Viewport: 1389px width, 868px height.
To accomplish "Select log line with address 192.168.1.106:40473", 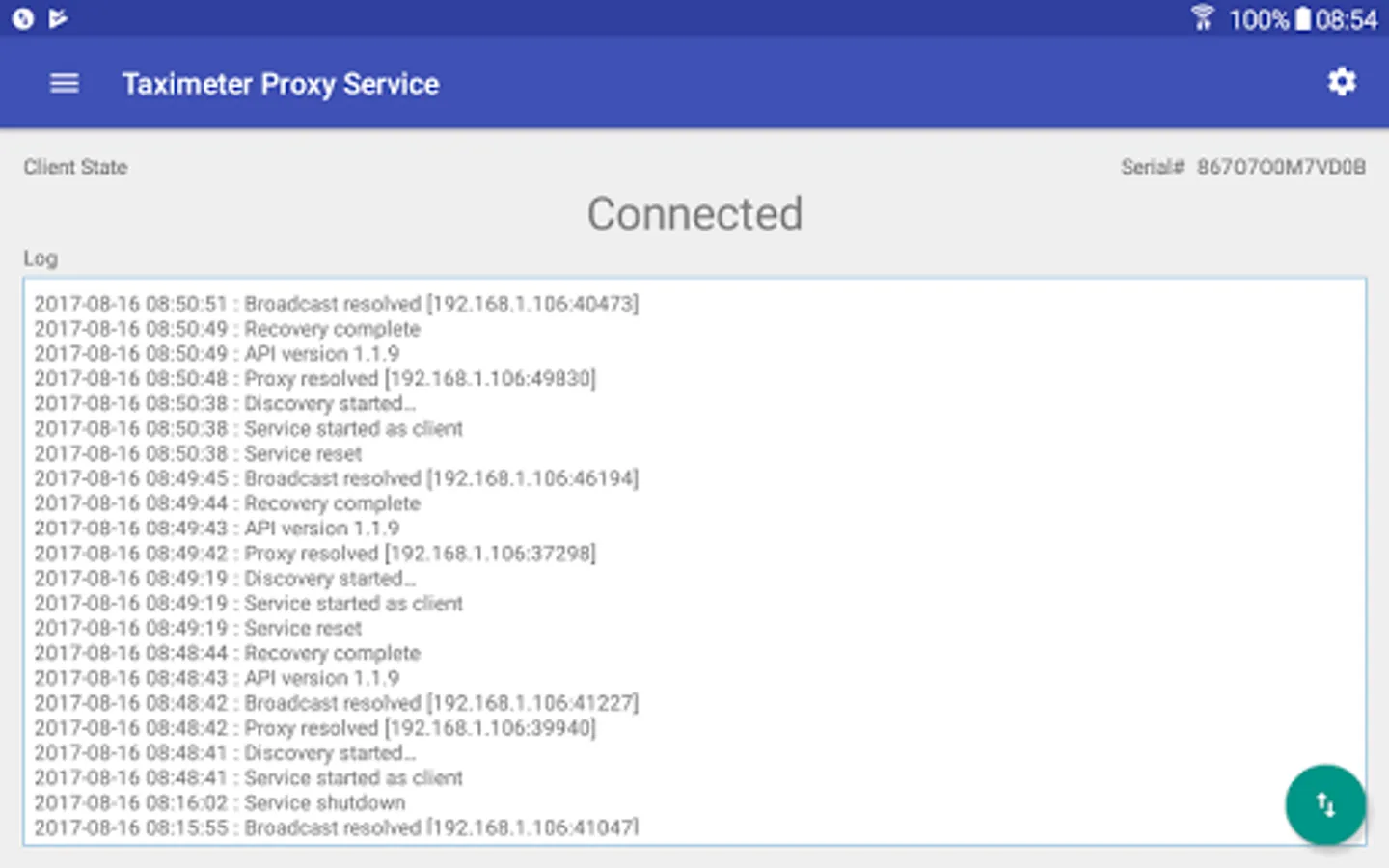I will pos(337,304).
